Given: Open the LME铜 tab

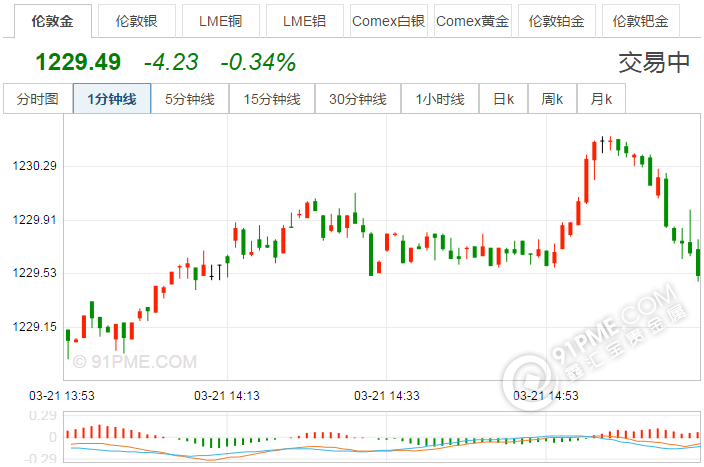Looking at the screenshot, I should point(220,21).
